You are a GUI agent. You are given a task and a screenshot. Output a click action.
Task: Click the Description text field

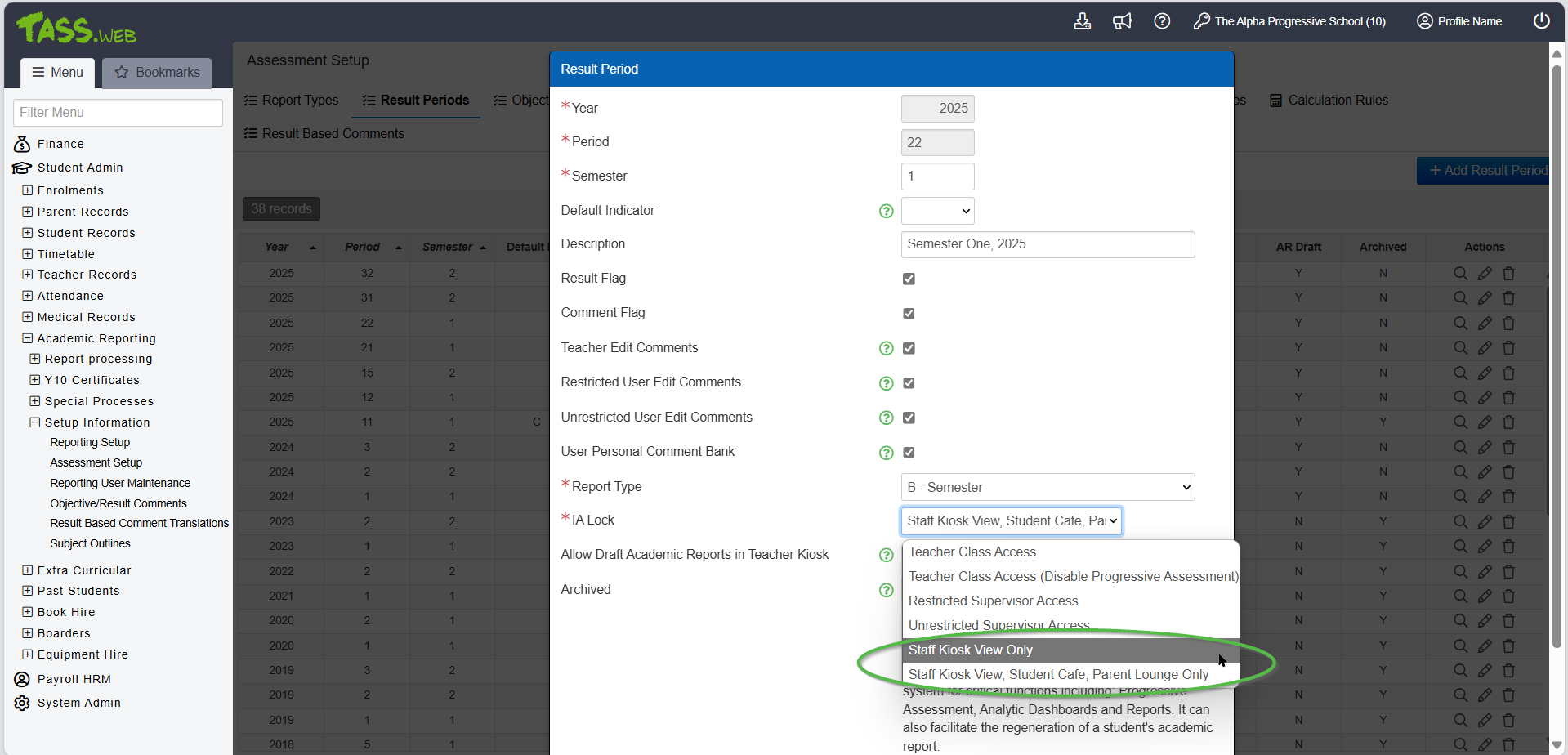tap(1048, 244)
